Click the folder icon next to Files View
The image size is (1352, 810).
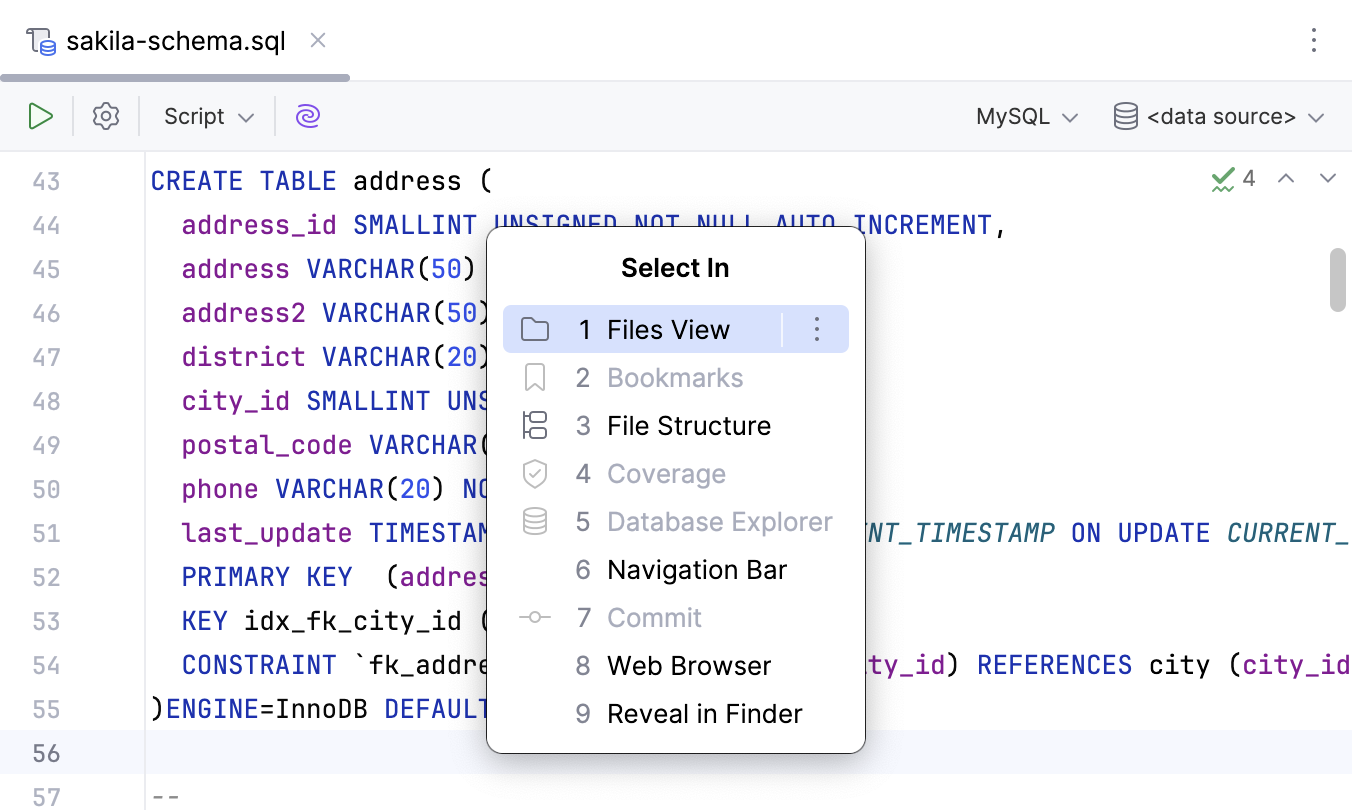pos(535,329)
